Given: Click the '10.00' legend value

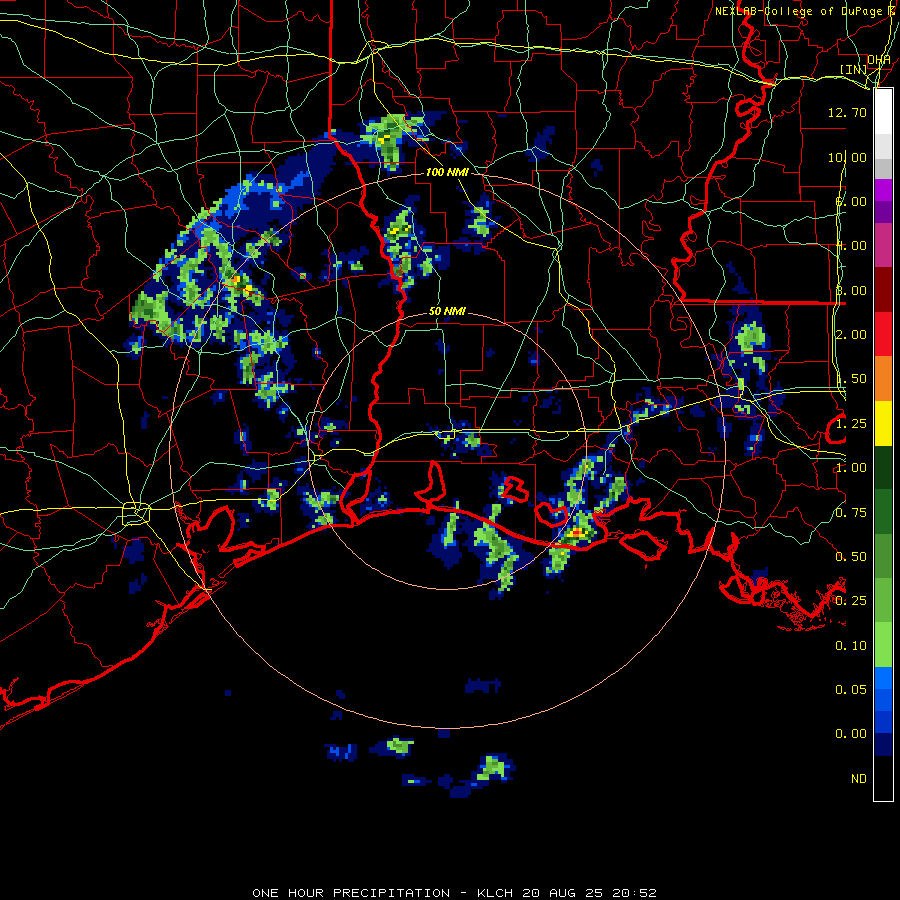Looking at the screenshot, I should [847, 157].
